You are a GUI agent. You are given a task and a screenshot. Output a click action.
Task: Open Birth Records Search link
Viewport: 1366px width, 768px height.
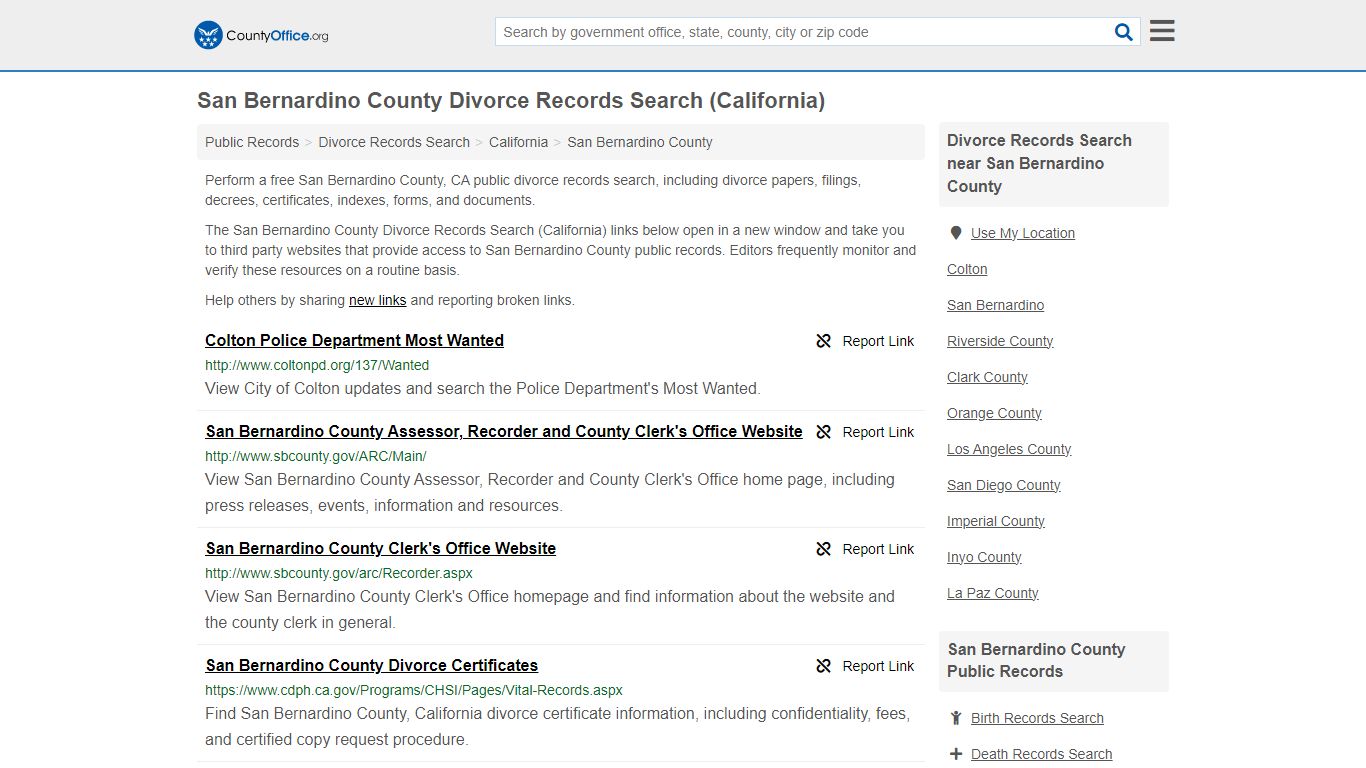pos(1037,718)
